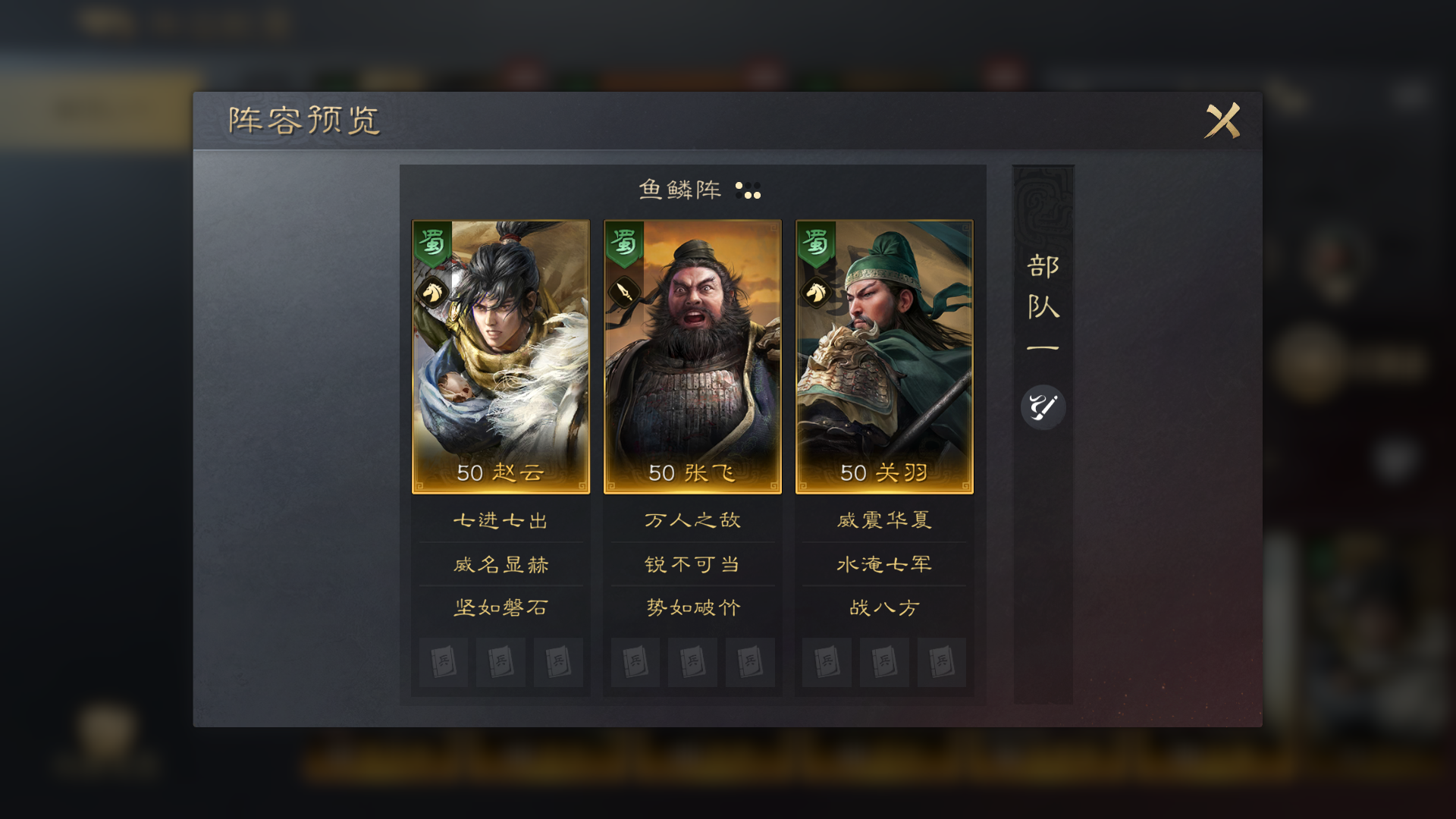Open the 赵云 general card
The image size is (1456, 819).
point(500,357)
